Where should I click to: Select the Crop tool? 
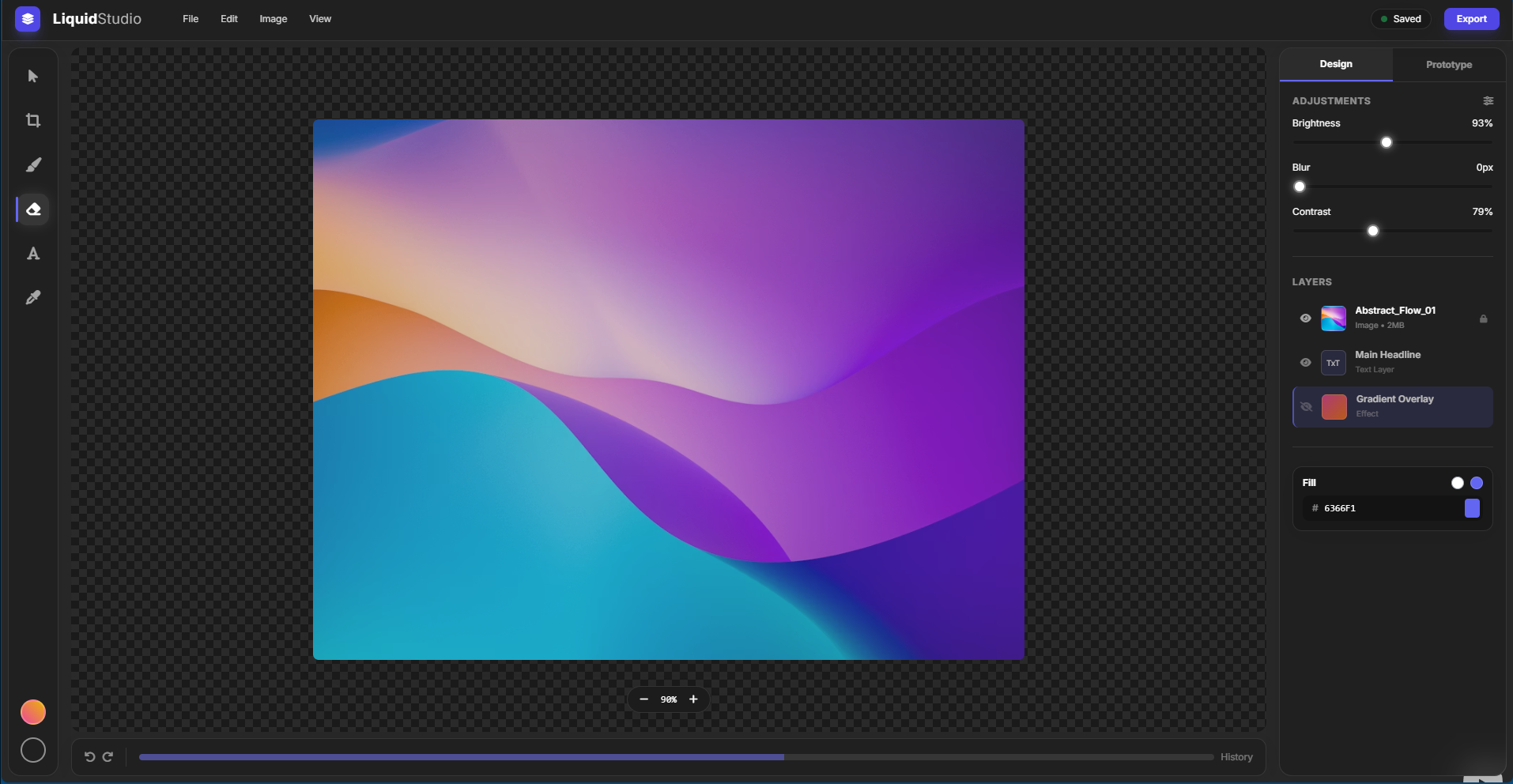coord(32,120)
